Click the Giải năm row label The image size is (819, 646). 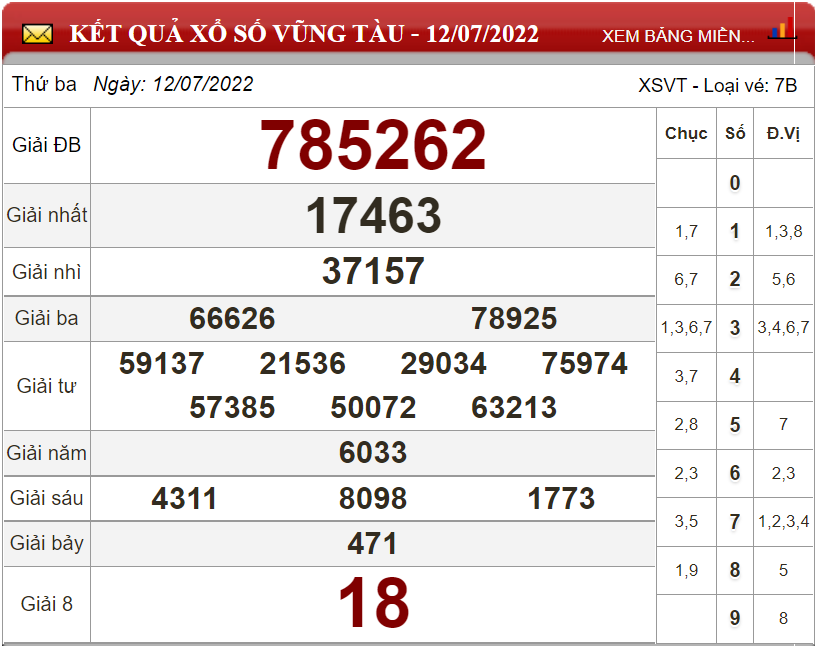pos(46,453)
